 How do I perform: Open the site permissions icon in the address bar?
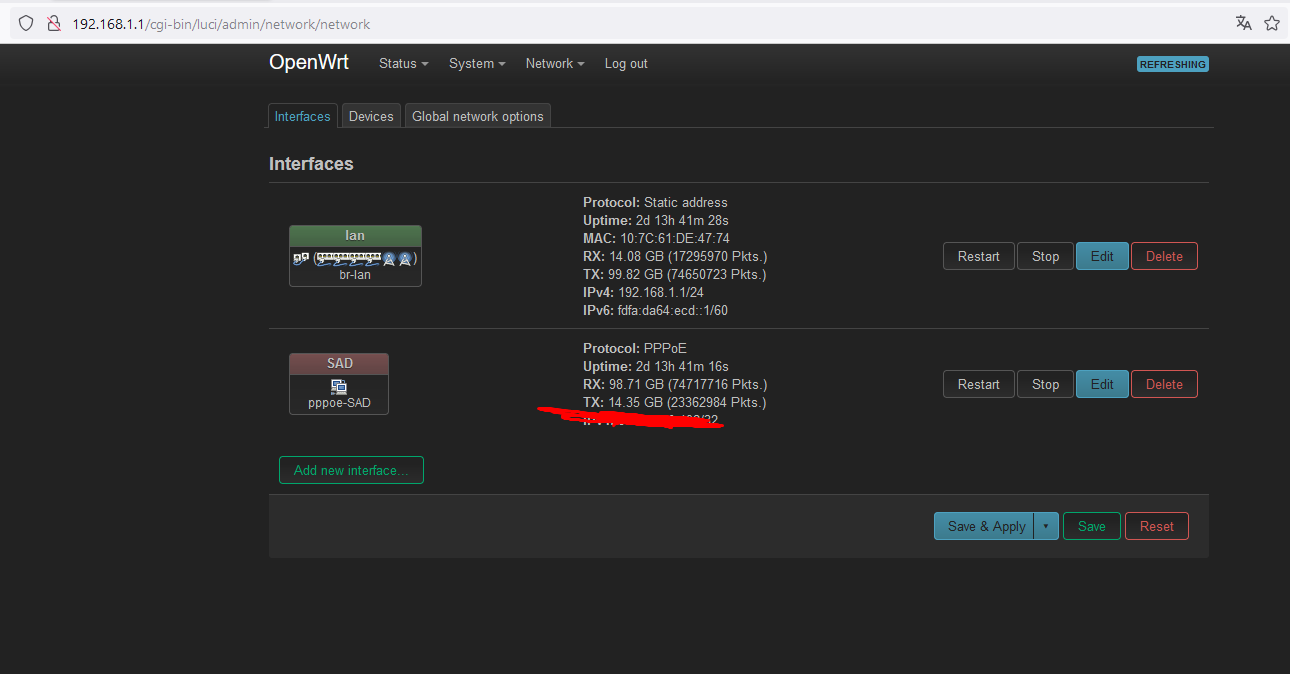point(54,23)
